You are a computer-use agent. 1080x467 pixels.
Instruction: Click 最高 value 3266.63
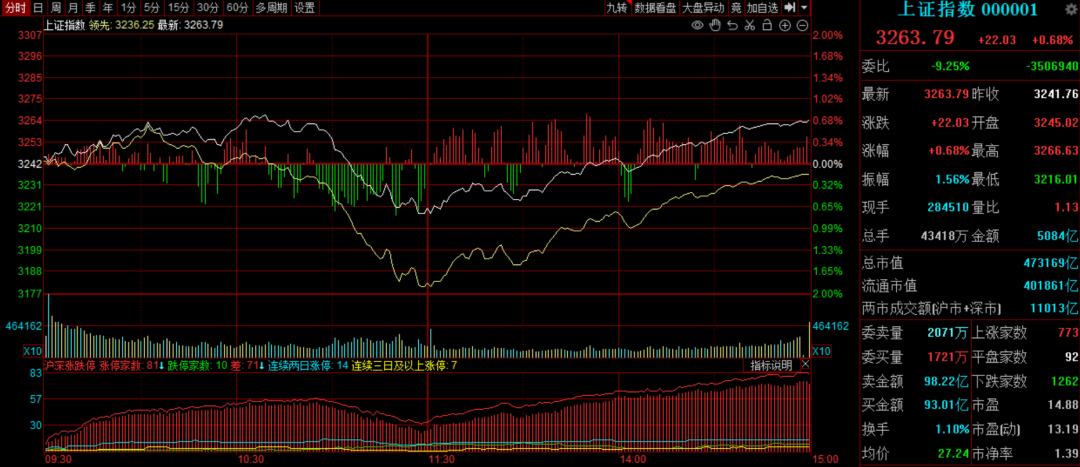(x=1057, y=151)
